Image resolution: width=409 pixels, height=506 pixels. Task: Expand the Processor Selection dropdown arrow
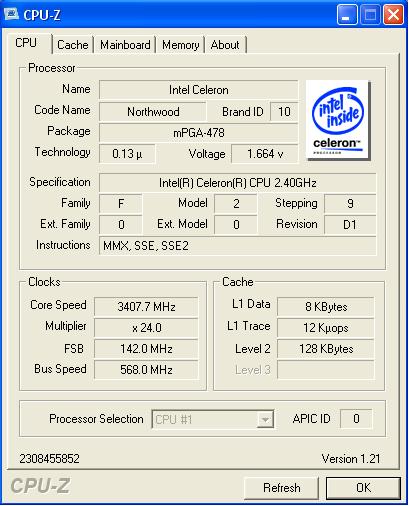pos(265,419)
